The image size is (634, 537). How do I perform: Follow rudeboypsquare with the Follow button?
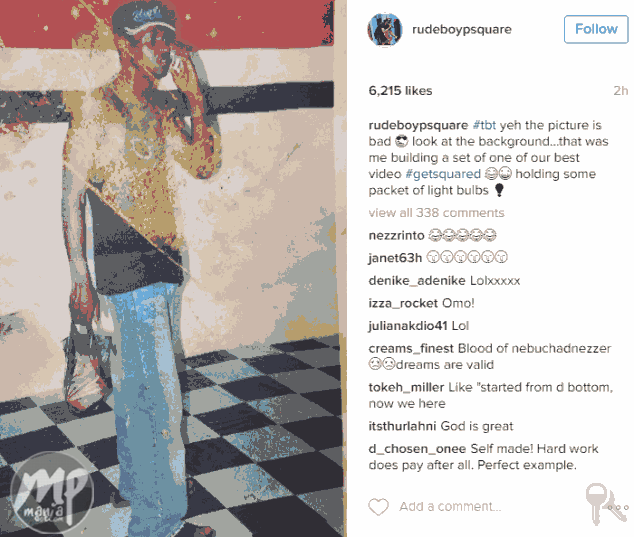pos(596,29)
